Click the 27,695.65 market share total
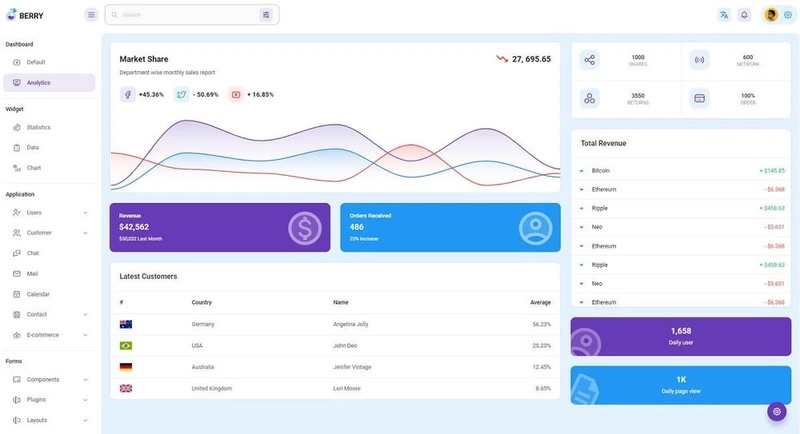 pyautogui.click(x=531, y=59)
